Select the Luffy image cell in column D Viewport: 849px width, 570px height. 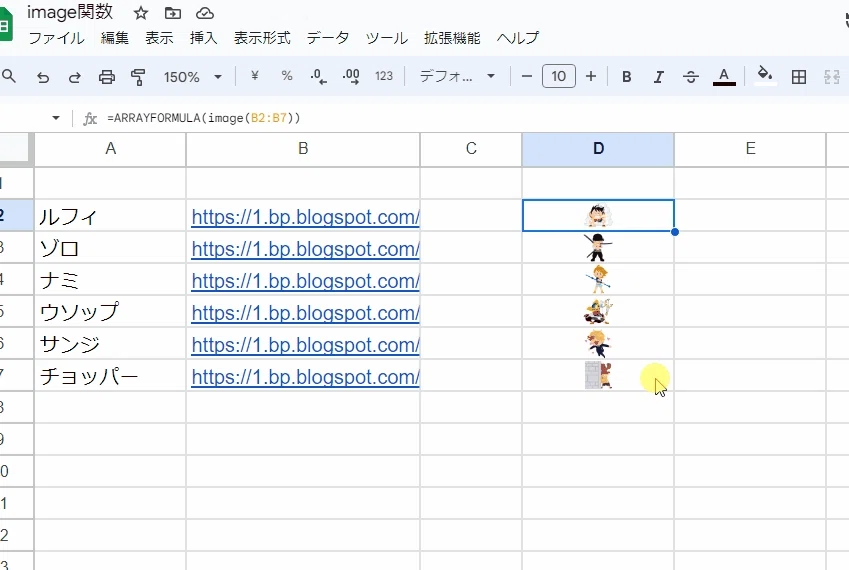[598, 216]
